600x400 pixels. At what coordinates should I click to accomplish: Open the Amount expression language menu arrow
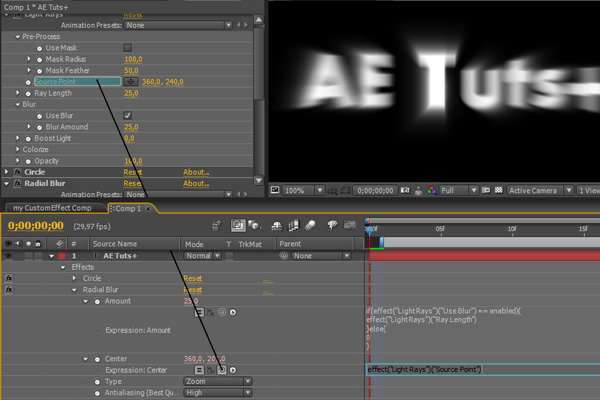pyautogui.click(x=233, y=312)
